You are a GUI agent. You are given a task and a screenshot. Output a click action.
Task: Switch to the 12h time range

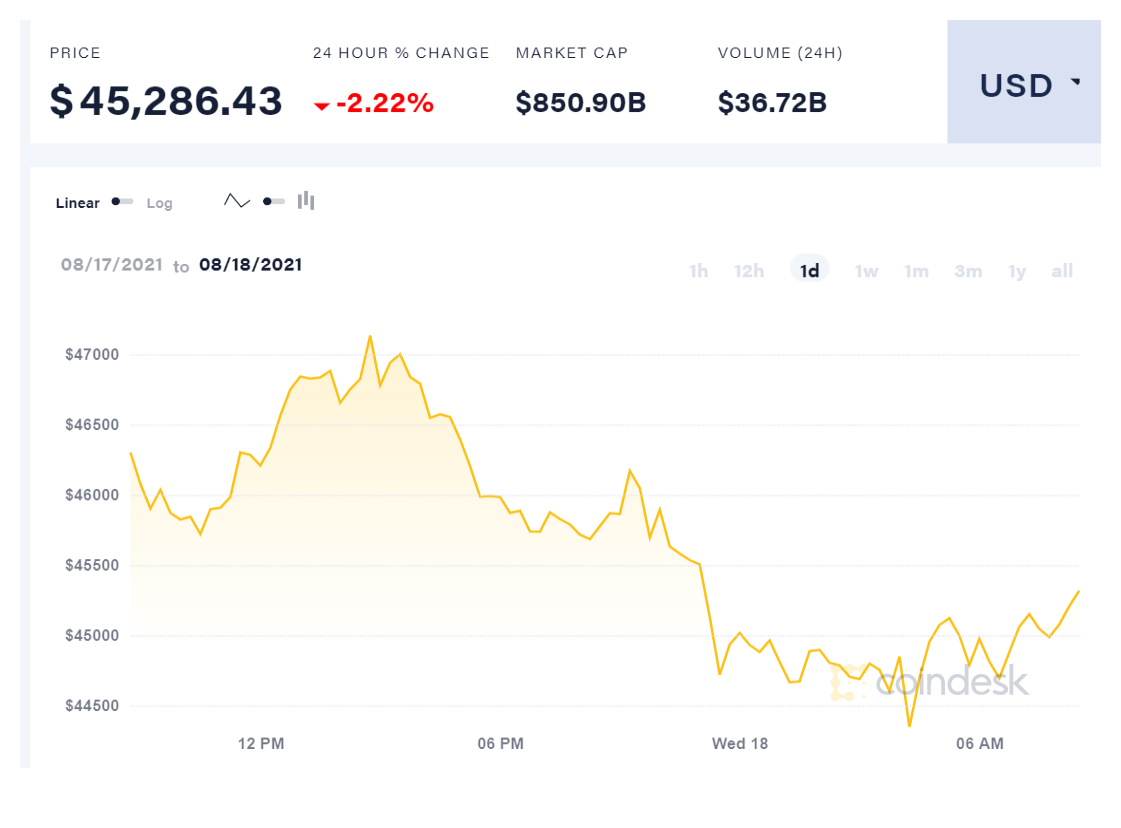pos(749,271)
